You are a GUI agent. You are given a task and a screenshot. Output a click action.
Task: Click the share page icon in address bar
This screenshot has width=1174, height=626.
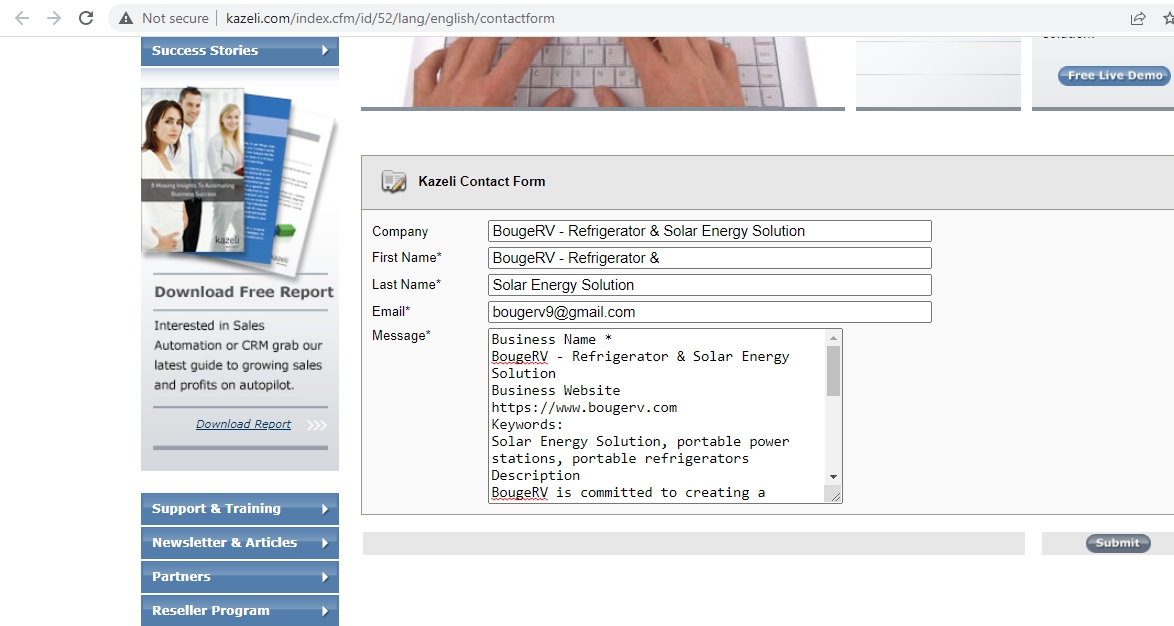click(x=1138, y=18)
